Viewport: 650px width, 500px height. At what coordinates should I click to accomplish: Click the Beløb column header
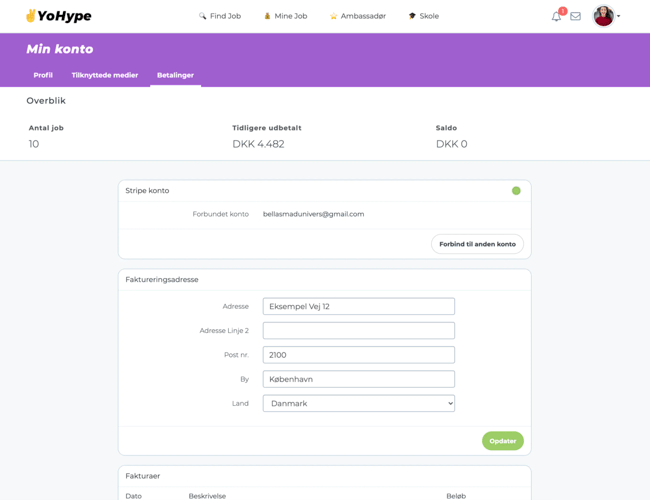pos(456,496)
